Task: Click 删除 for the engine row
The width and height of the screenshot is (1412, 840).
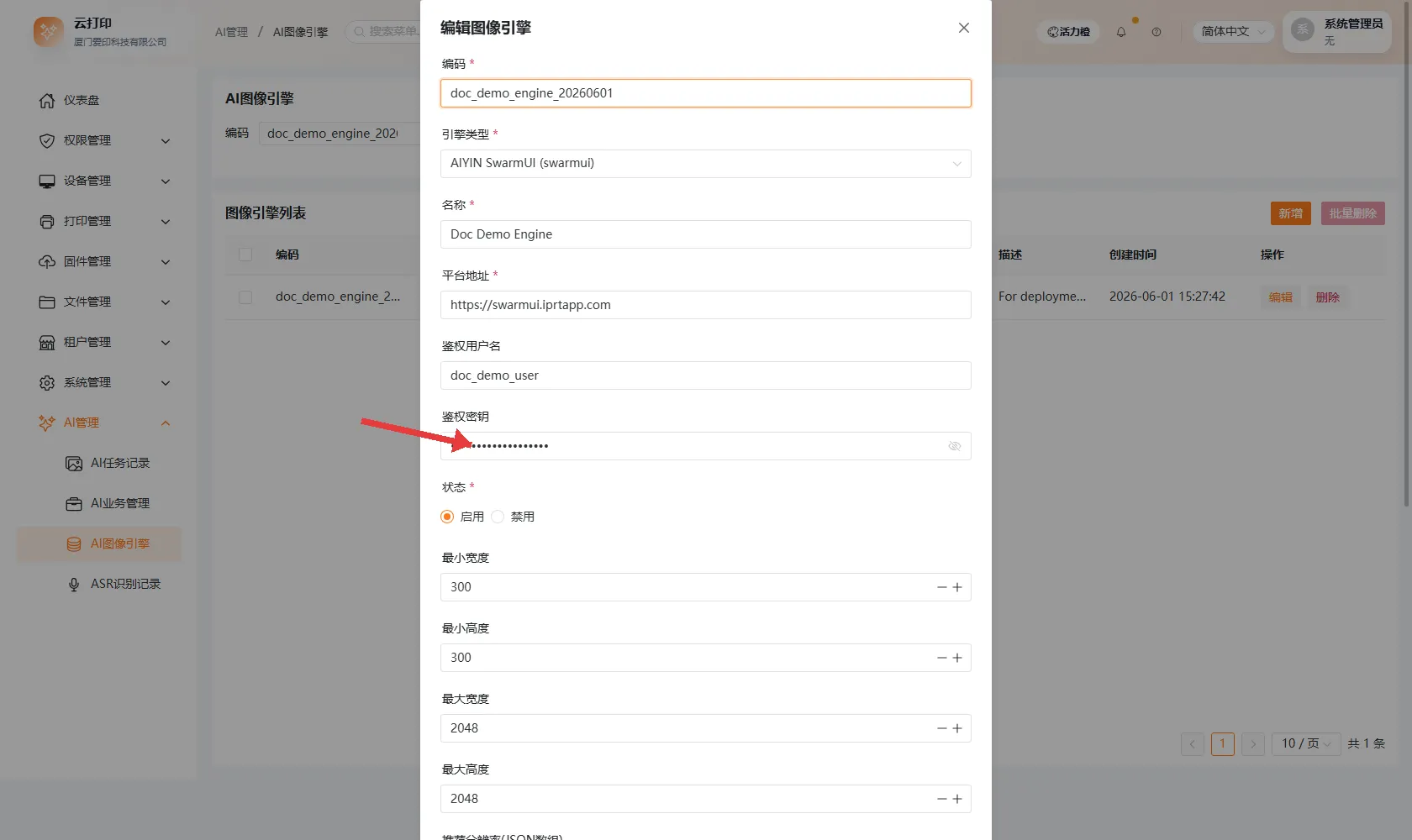Action: click(x=1328, y=297)
